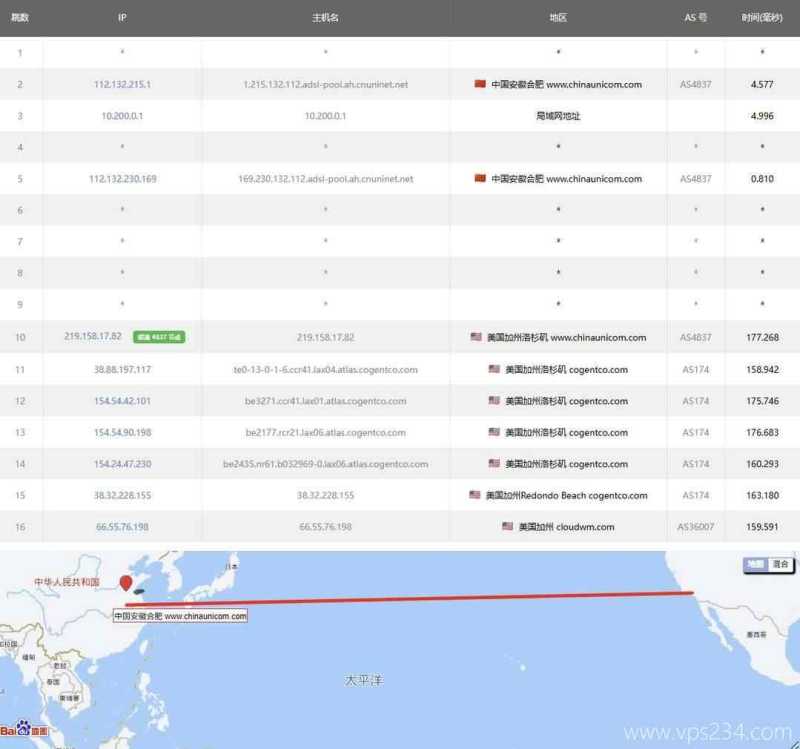Click the 主机名 column header
800x749 pixels.
point(325,18)
